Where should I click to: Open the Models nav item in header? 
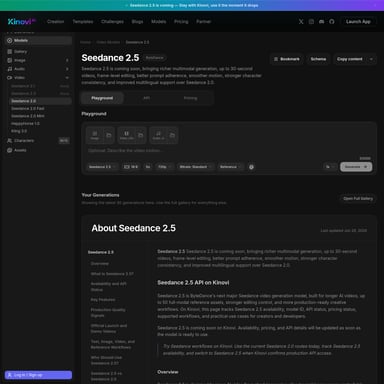coord(159,22)
